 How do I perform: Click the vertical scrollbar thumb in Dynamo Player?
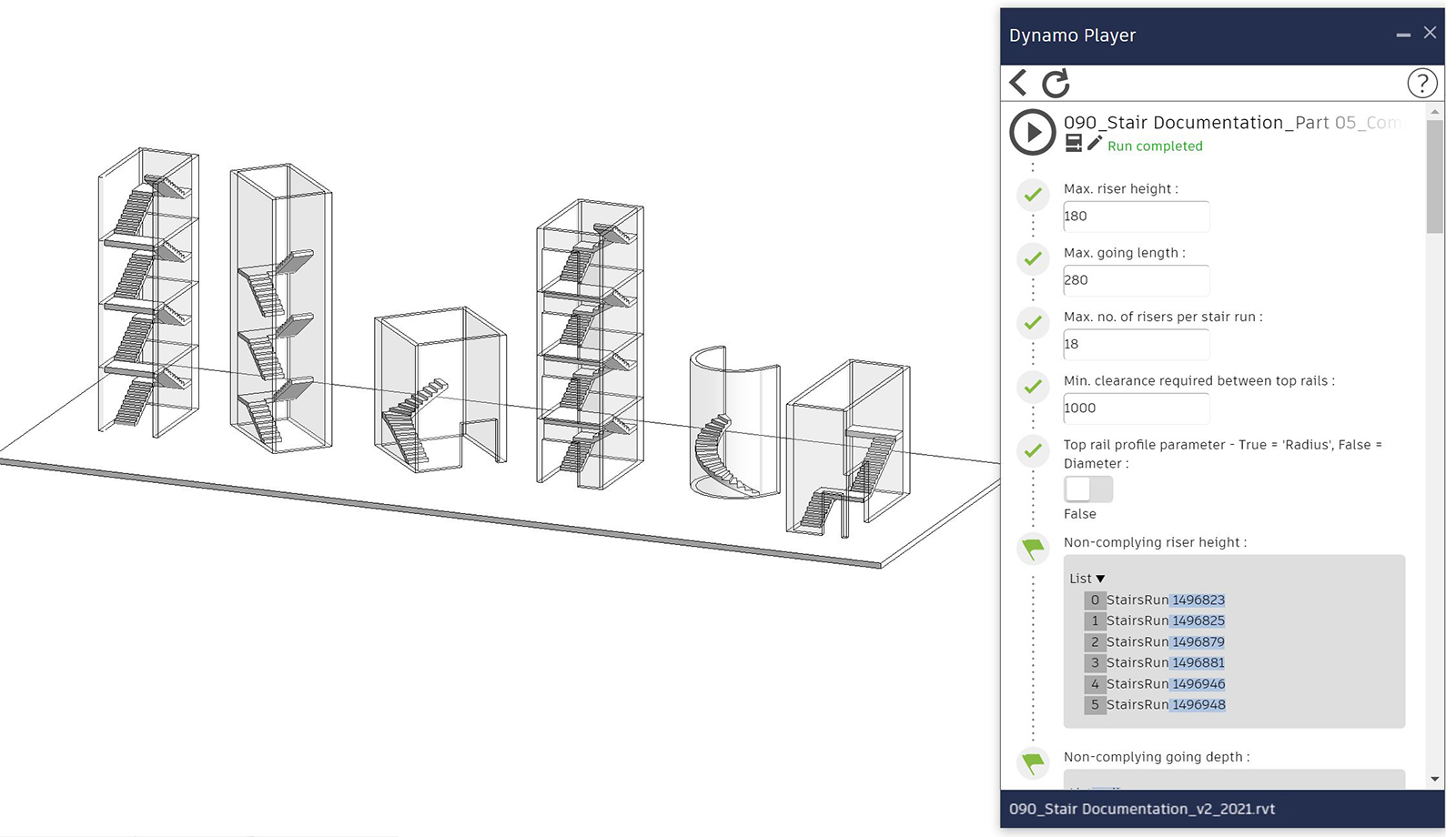(1435, 177)
